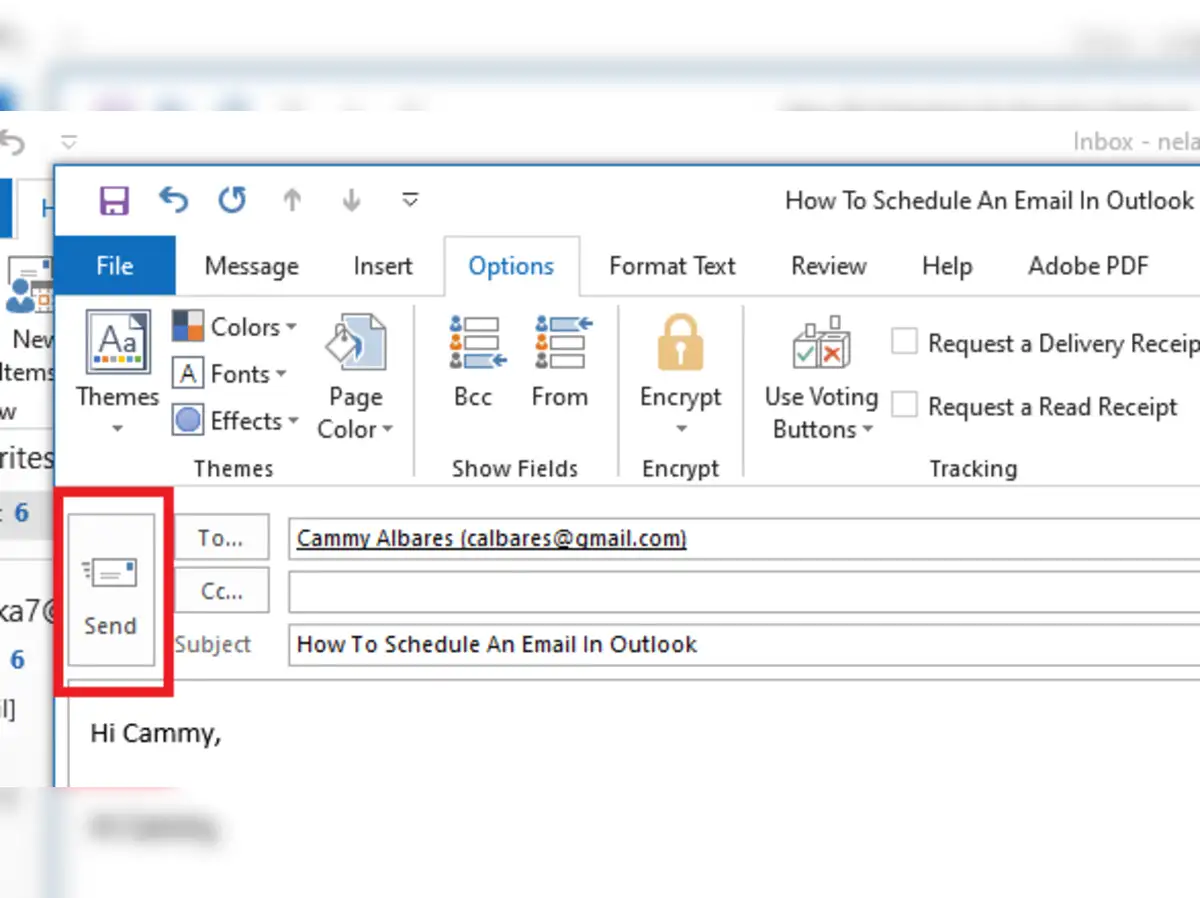Select the Options tab
Image resolution: width=1200 pixels, height=898 pixels.
tap(511, 266)
